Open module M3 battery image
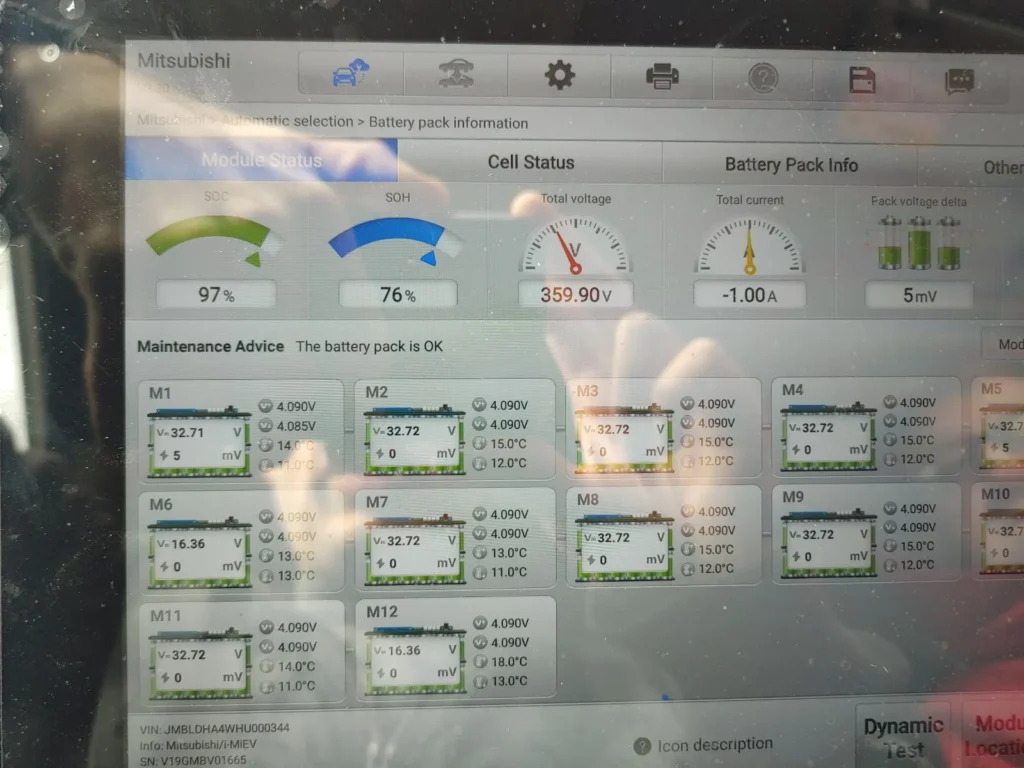The image size is (1024, 768). click(x=624, y=437)
